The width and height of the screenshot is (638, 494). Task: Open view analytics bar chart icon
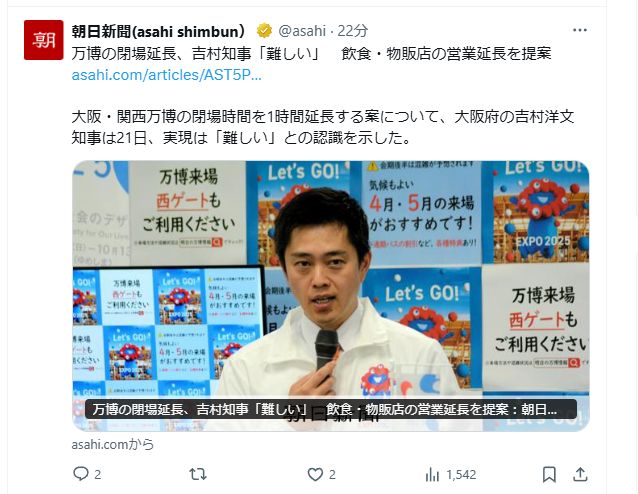[432, 474]
